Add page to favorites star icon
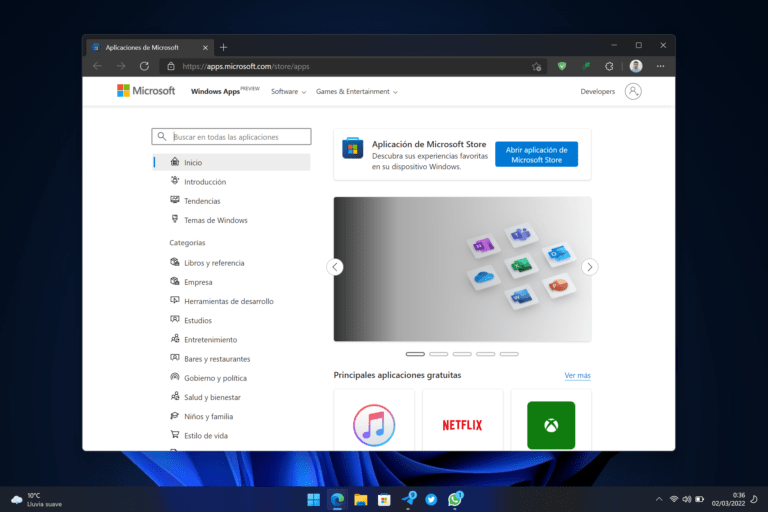Screen dimensions: 768x512 pyautogui.click(x=536, y=66)
